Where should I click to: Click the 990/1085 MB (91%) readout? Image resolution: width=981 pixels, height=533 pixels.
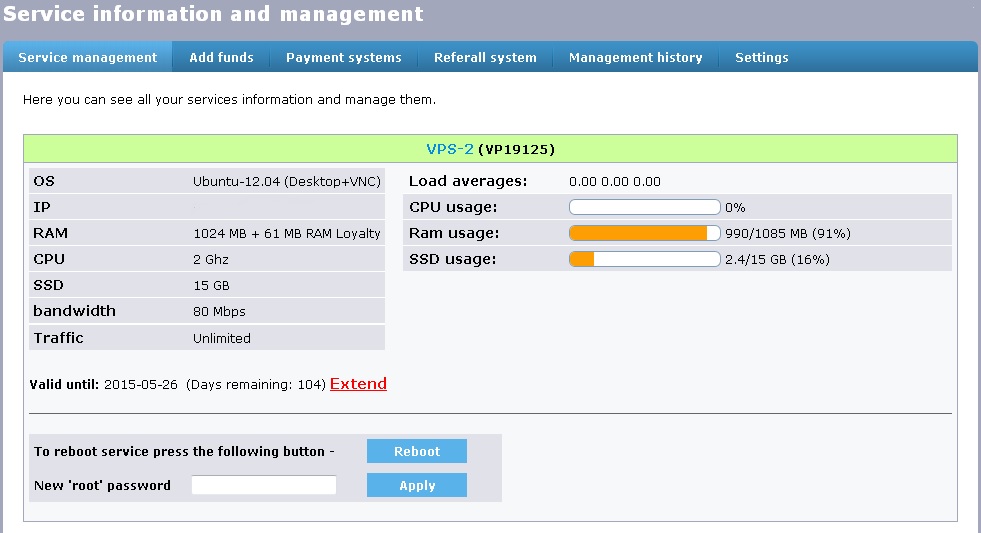coord(788,233)
